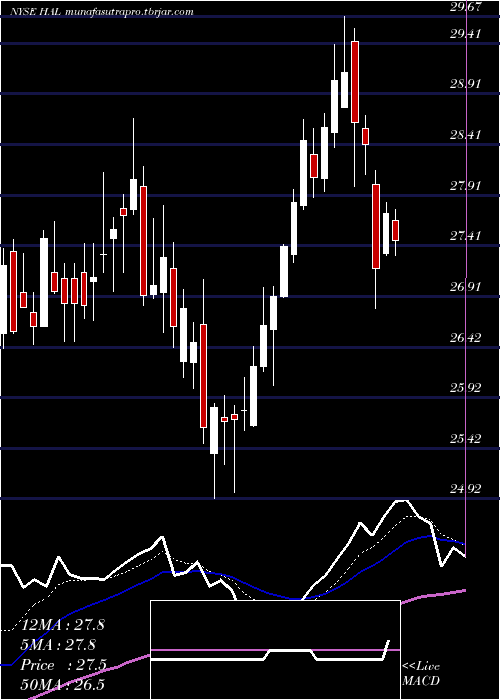Click the 12MA : 27.8 legend text
Image resolution: width=500 pixels, height=700 pixels.
[63, 625]
